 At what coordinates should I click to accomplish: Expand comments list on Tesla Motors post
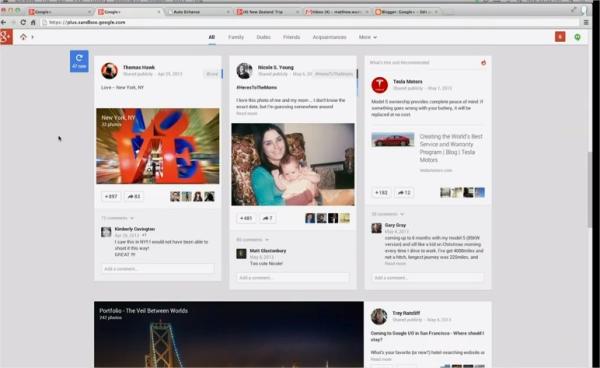coord(388,214)
